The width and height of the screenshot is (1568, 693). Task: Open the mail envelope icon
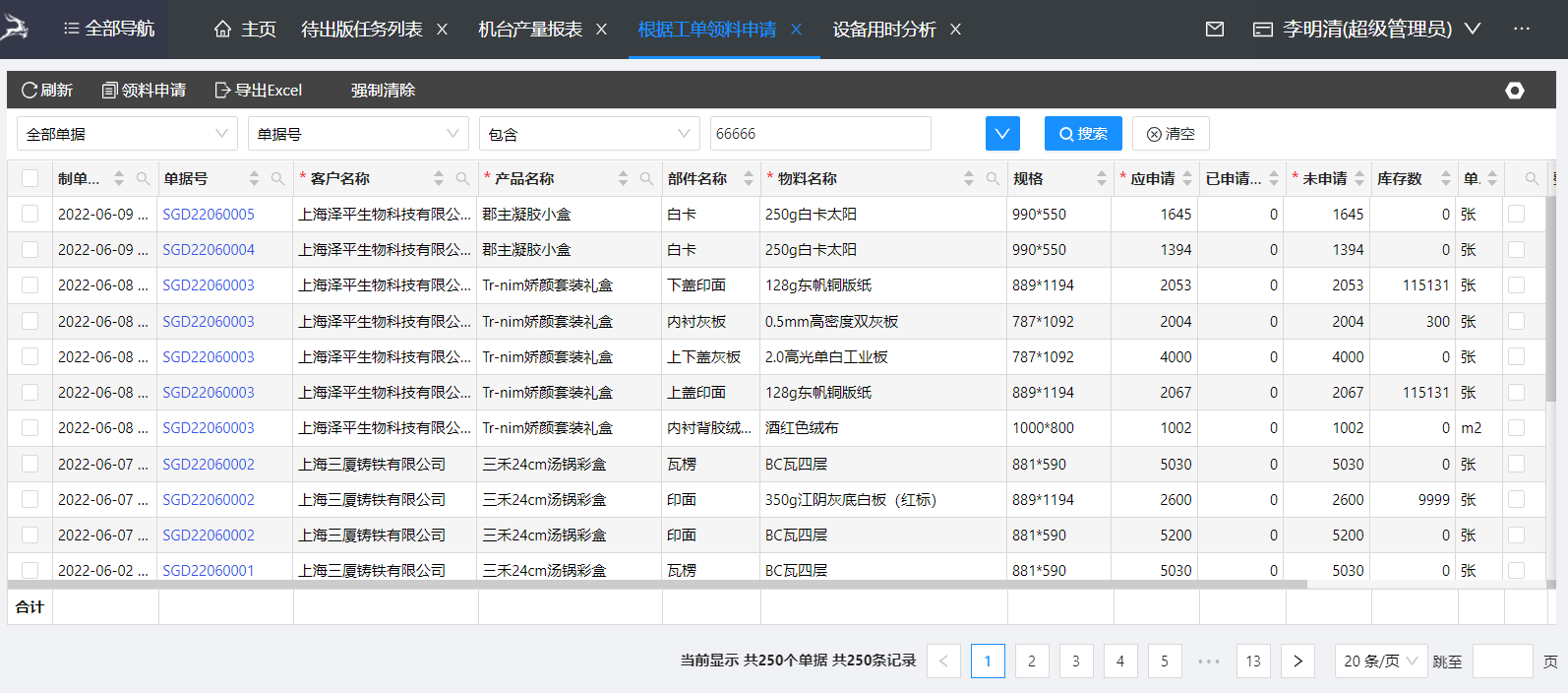(1215, 30)
